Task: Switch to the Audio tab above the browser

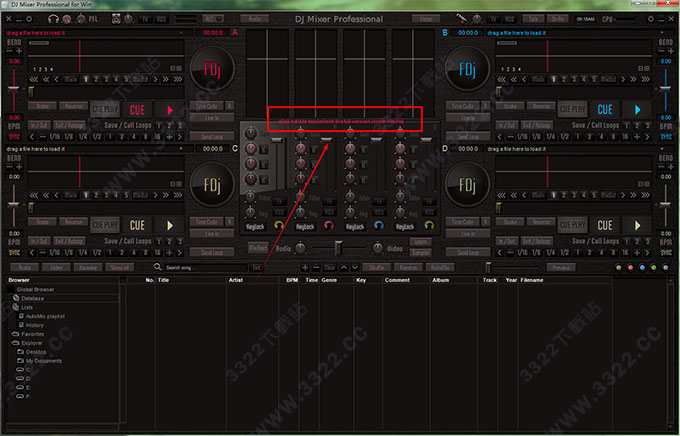Action: tap(25, 268)
